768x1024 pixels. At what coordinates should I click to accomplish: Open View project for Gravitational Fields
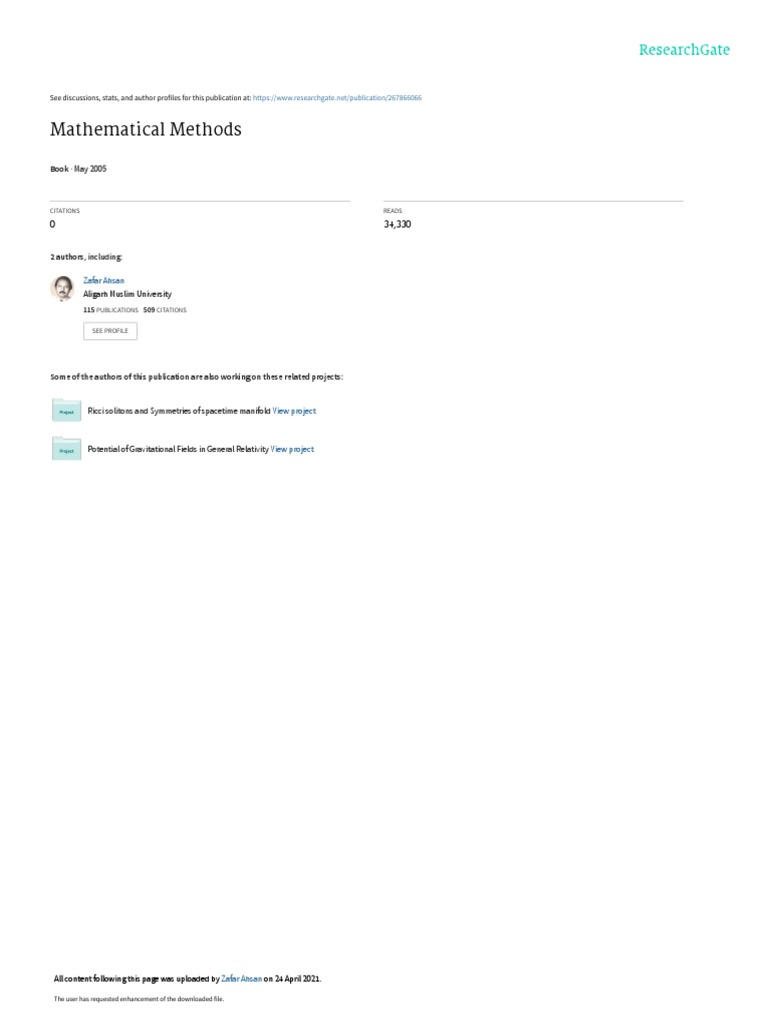click(x=292, y=449)
